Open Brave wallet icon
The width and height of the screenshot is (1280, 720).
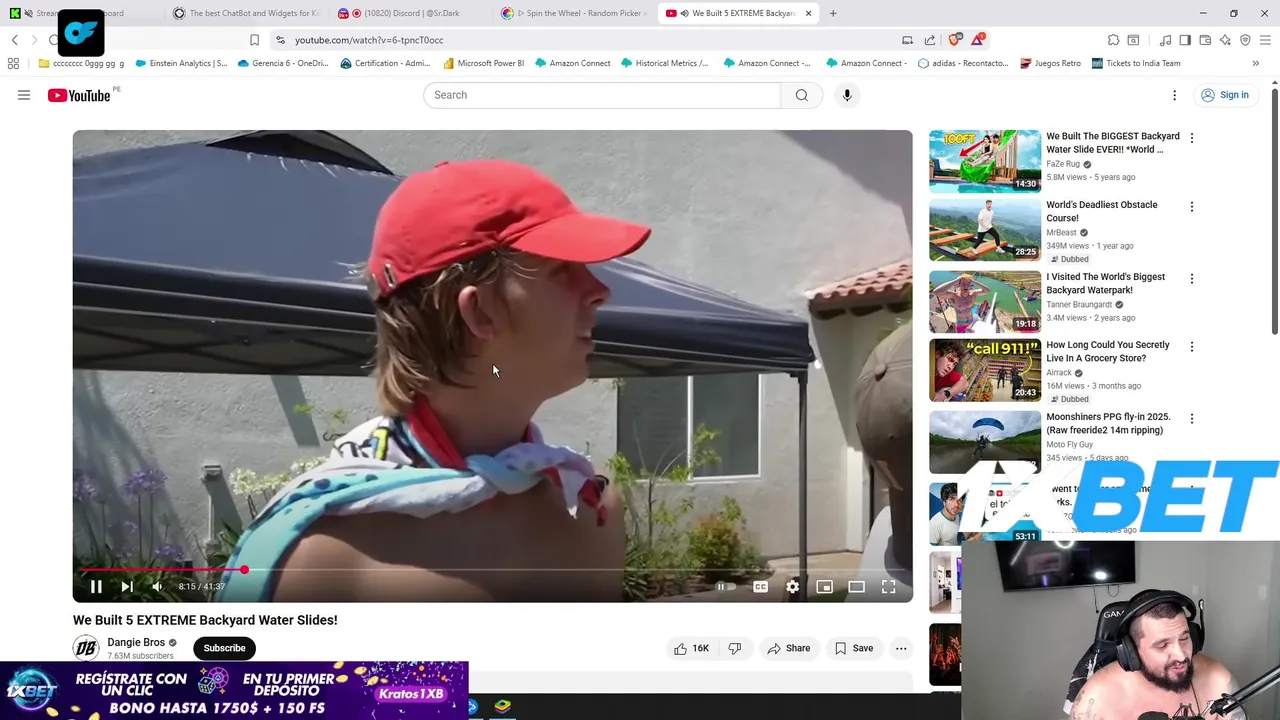coord(1205,40)
